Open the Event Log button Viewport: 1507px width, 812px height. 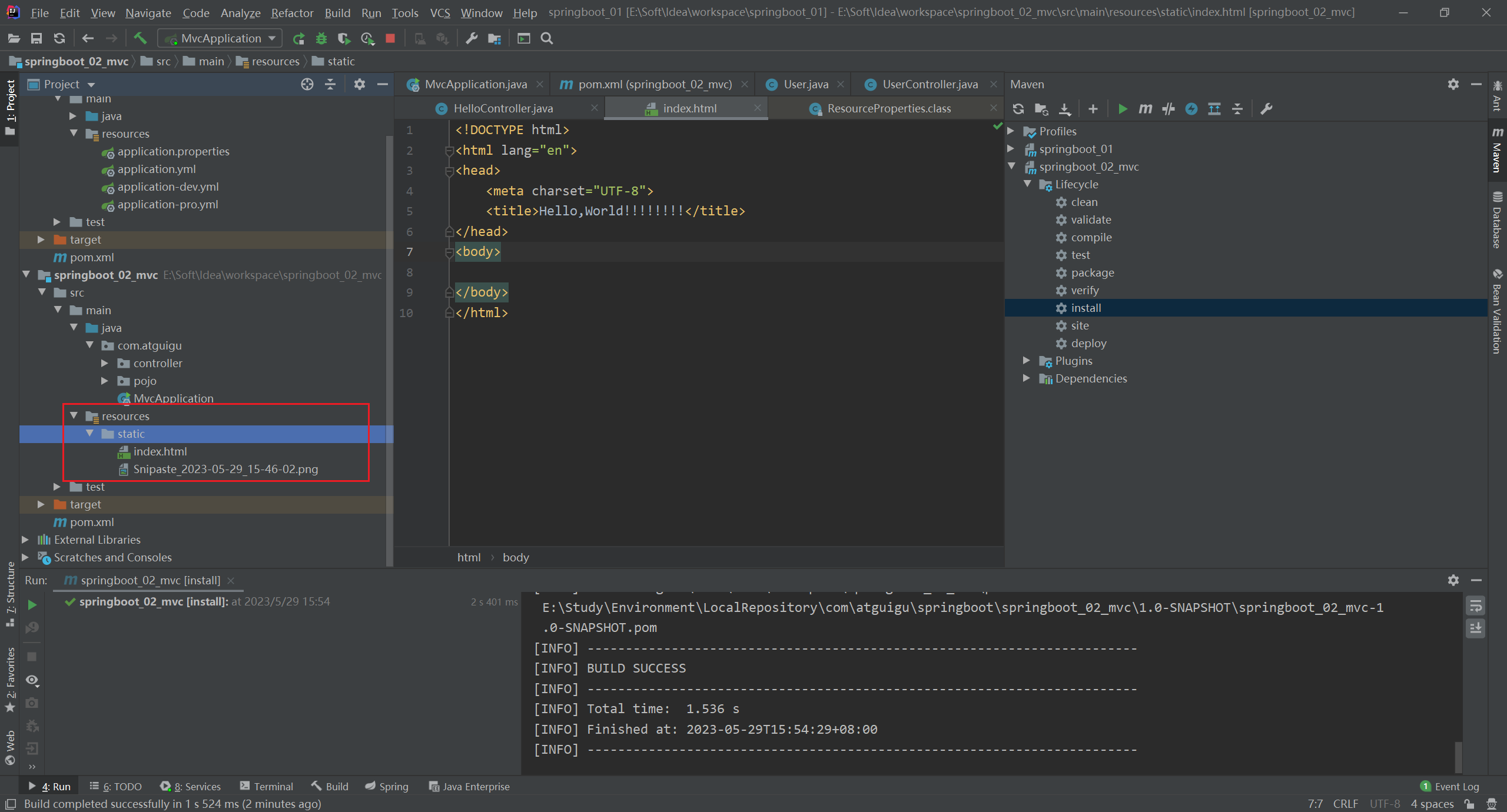point(1450,786)
